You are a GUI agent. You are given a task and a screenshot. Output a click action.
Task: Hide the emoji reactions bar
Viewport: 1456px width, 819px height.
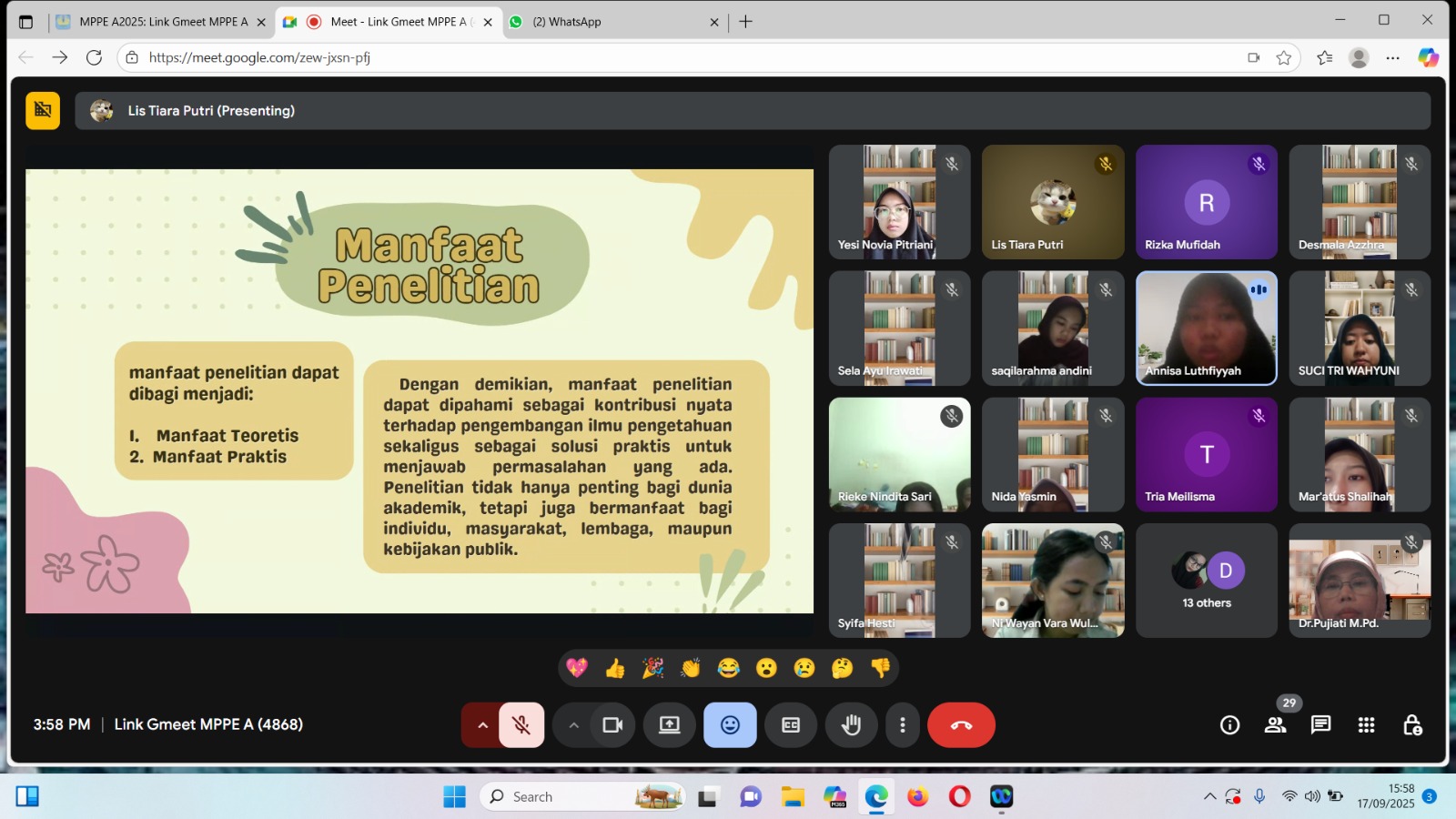[730, 725]
